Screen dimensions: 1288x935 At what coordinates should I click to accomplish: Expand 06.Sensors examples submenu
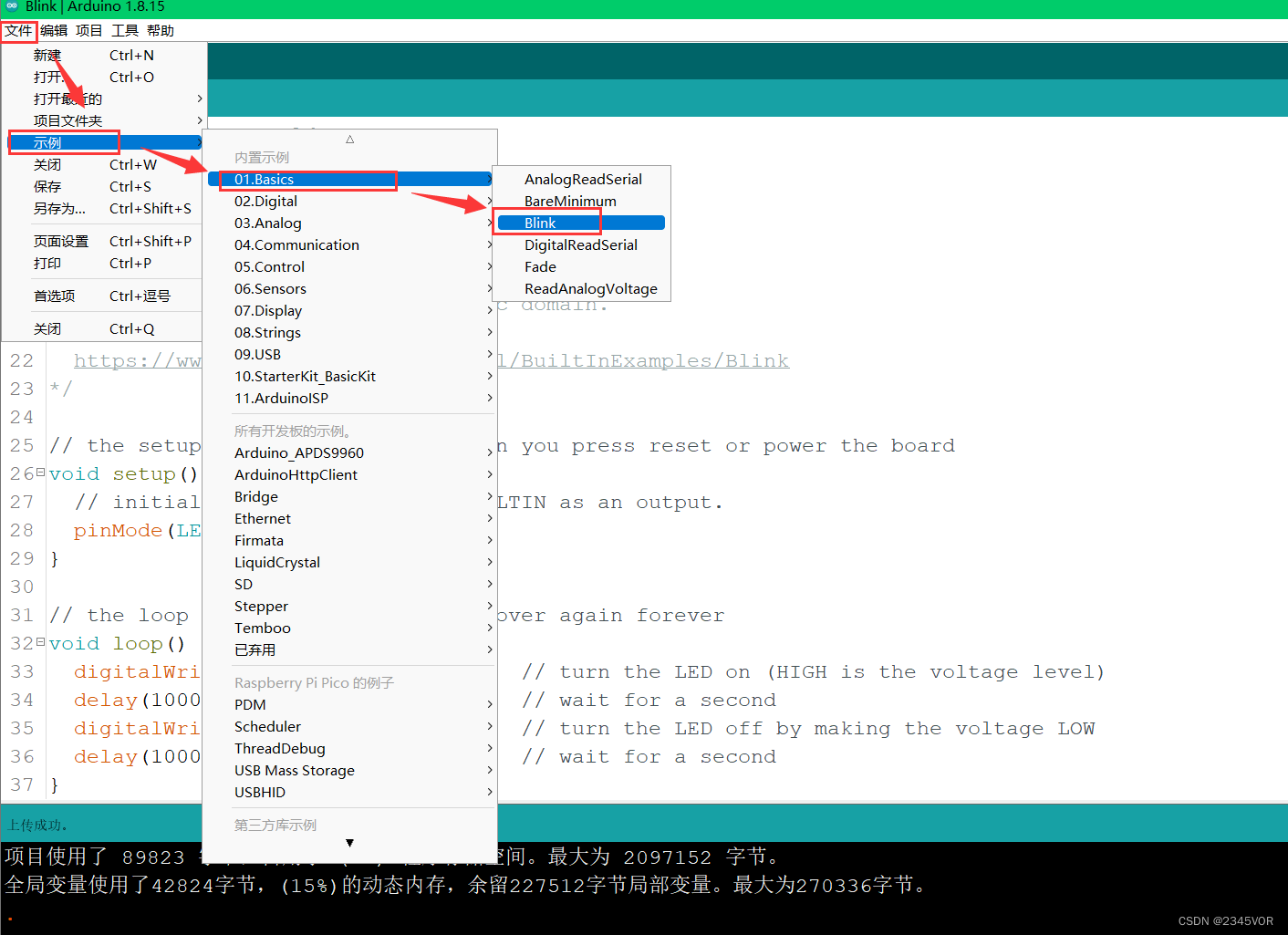pos(350,288)
